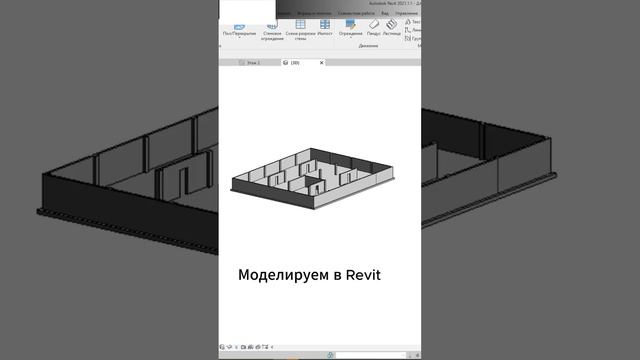Screen dimensions: 640x360
Task: Choose the Схема разрезки стены grid tool
Action: (300, 30)
